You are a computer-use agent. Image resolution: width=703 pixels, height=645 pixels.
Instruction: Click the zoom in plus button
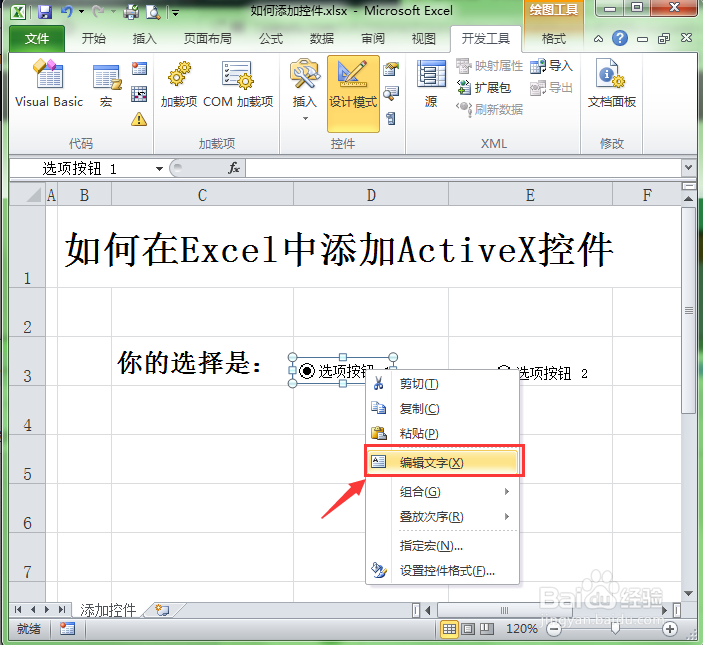click(670, 629)
